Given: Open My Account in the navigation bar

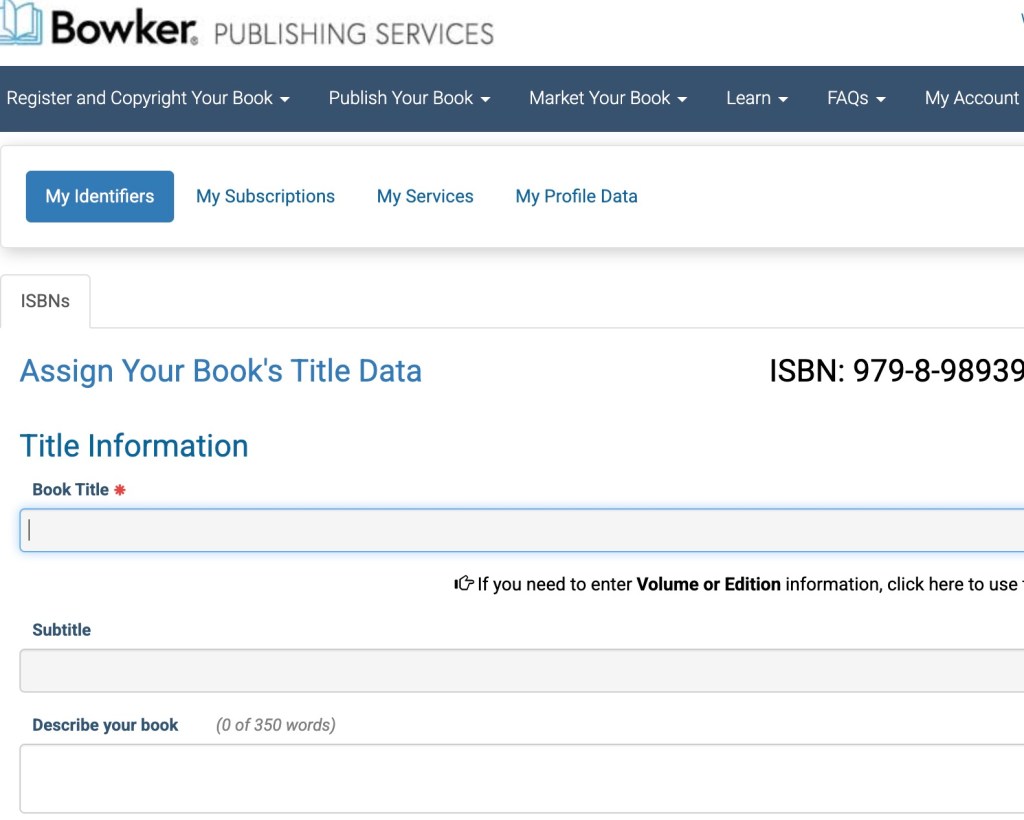Looking at the screenshot, I should tap(971, 98).
